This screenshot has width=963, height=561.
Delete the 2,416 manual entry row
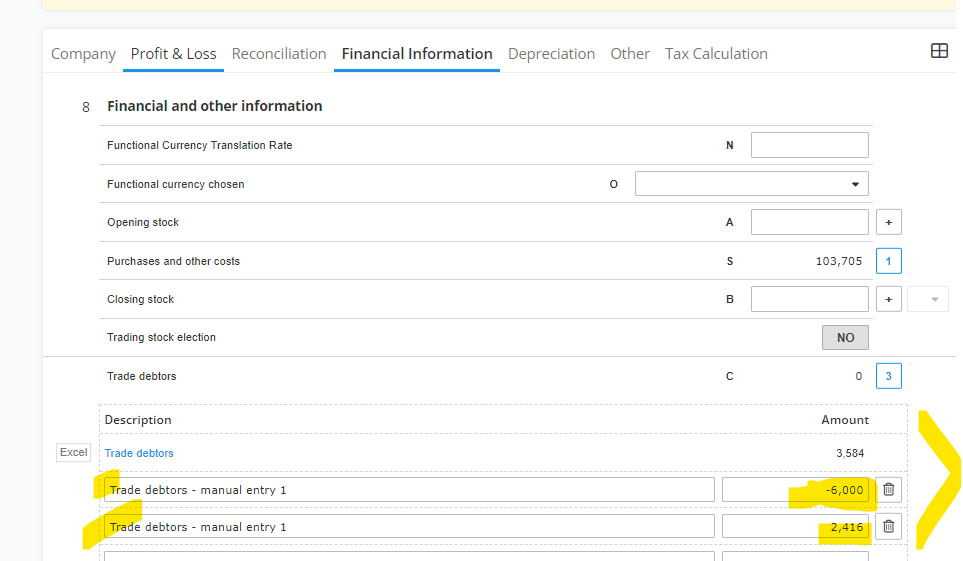pyautogui.click(x=888, y=527)
